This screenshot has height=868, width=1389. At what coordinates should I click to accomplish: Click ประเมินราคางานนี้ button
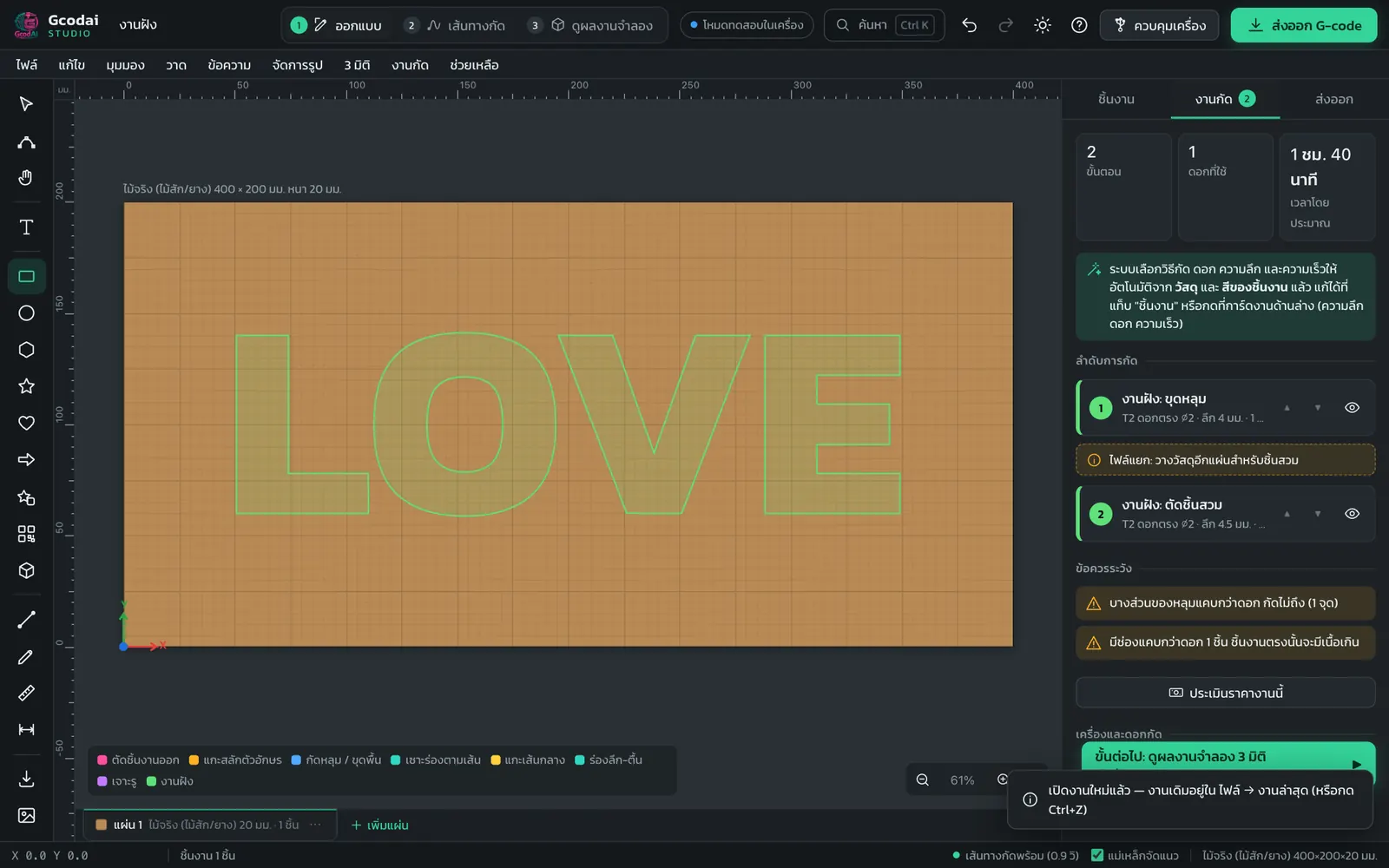(1225, 693)
